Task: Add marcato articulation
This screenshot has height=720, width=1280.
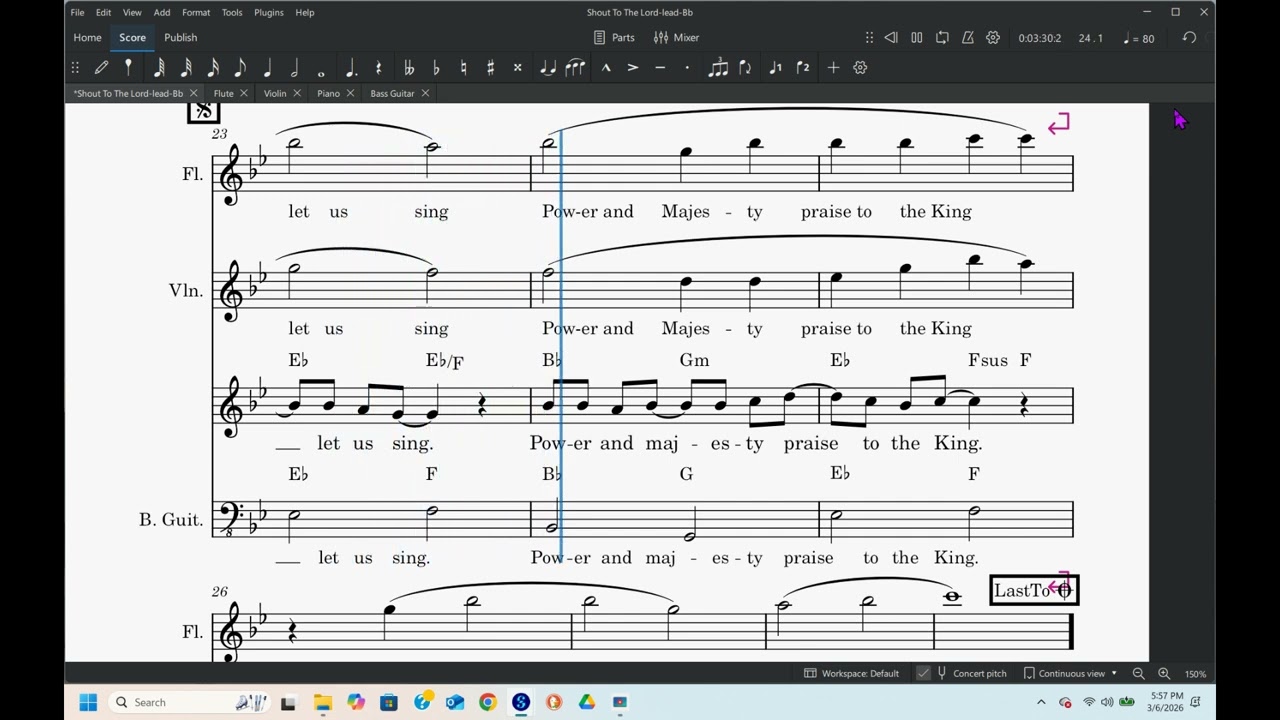Action: pyautogui.click(x=606, y=67)
